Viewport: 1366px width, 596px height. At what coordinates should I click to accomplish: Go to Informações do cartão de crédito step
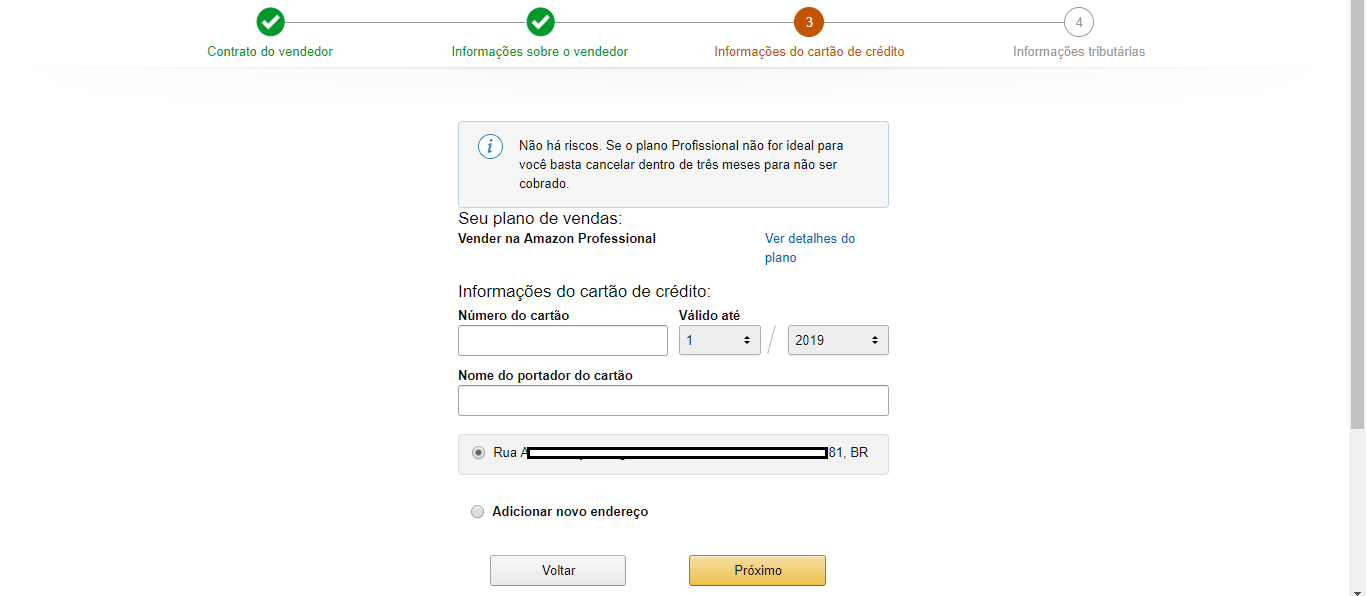tap(809, 51)
